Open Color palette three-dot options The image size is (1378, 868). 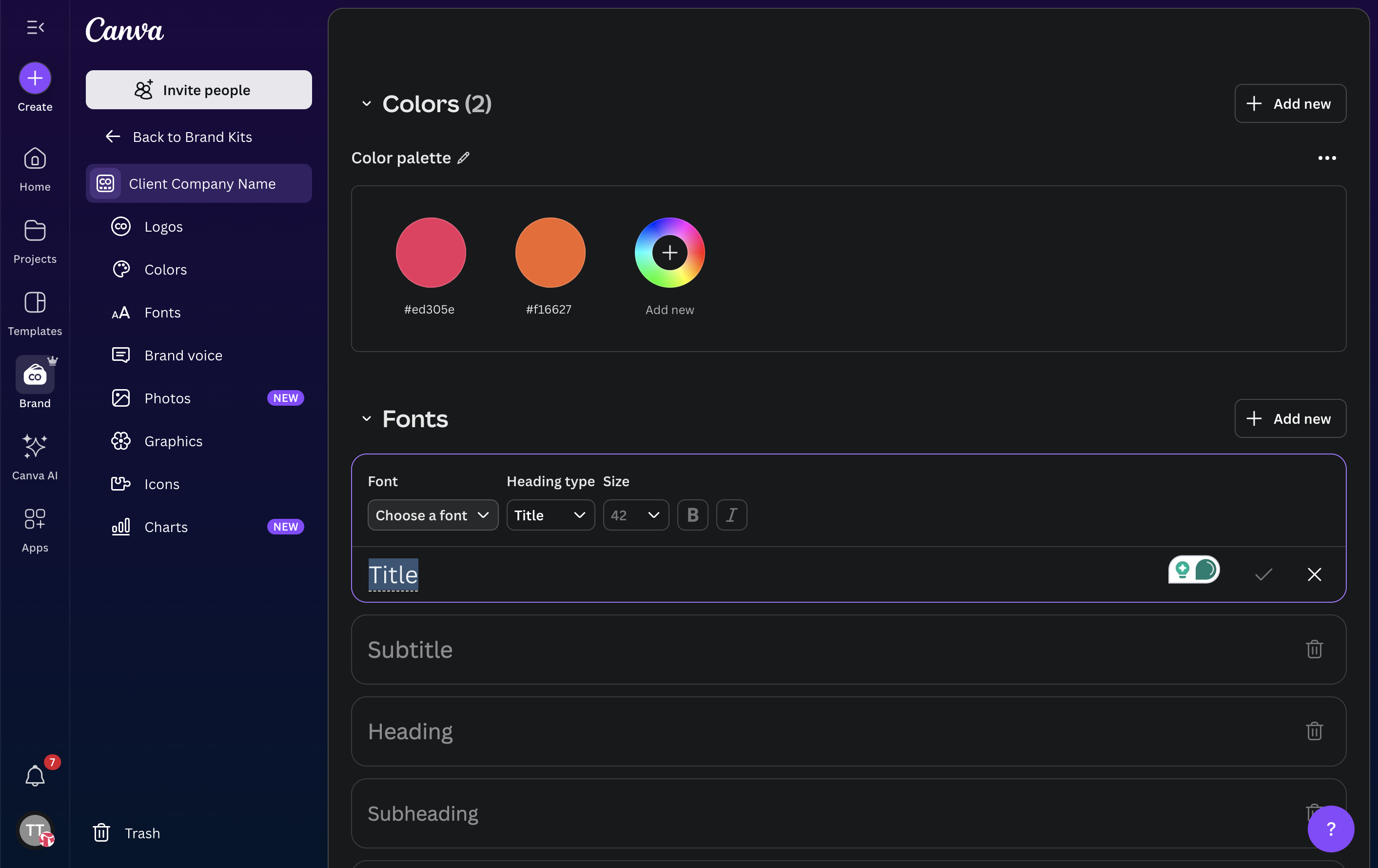pos(1326,158)
